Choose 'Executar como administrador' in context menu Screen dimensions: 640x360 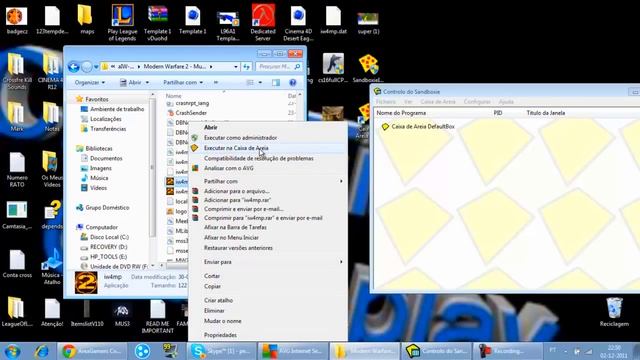point(240,138)
